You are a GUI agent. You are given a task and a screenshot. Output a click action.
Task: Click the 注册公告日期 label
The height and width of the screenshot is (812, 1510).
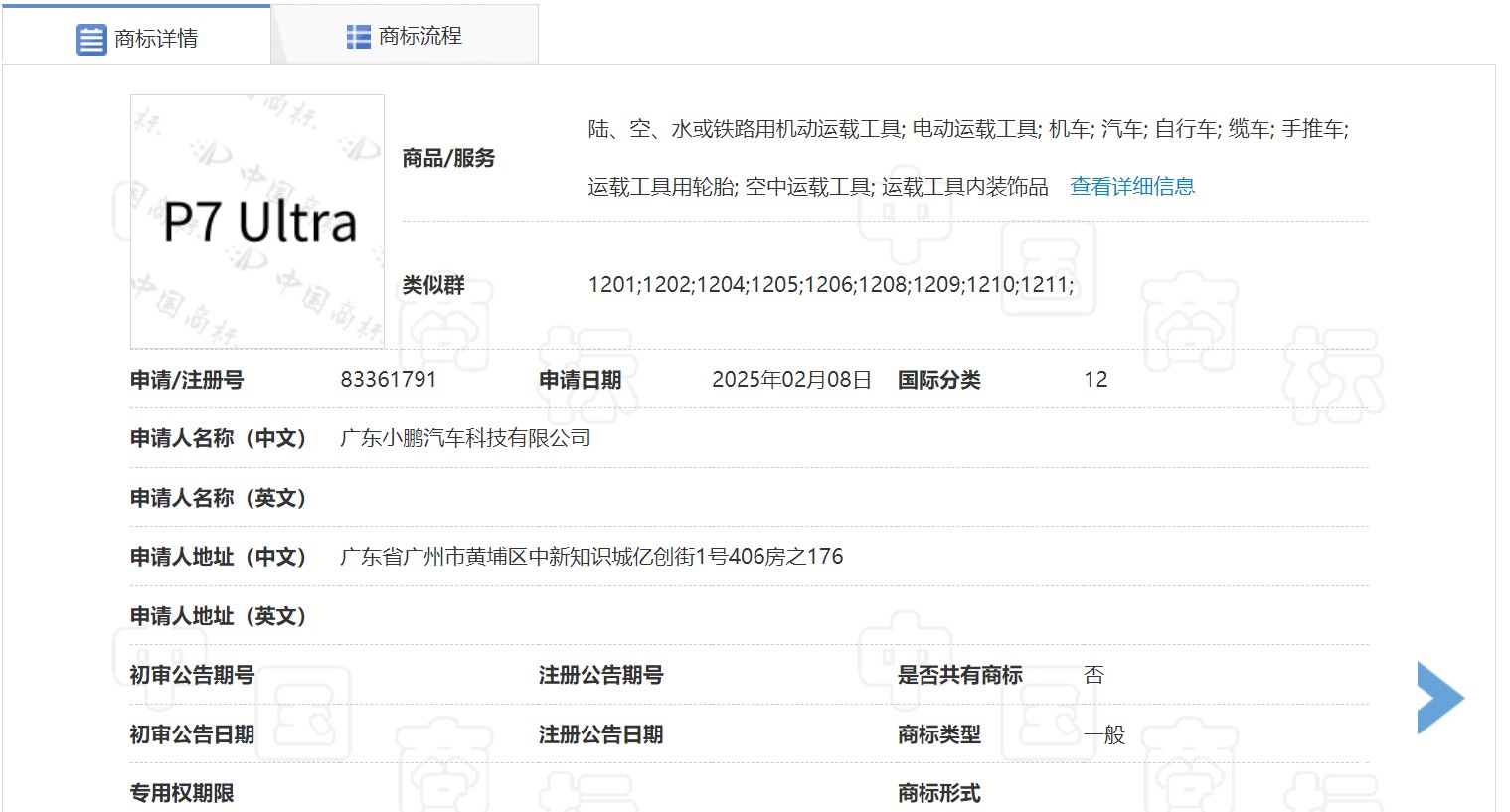tap(601, 734)
